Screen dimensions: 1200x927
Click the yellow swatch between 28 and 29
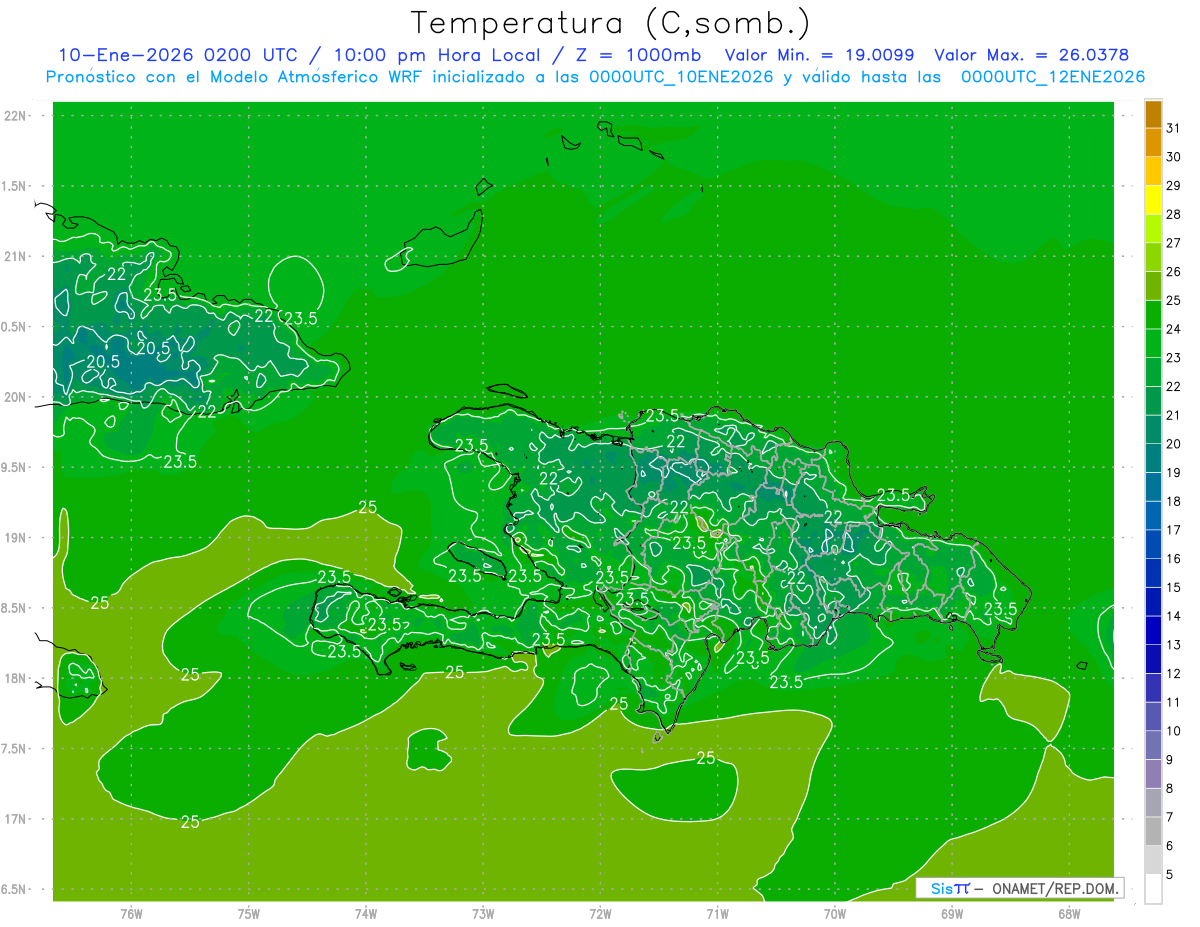[x=1154, y=200]
